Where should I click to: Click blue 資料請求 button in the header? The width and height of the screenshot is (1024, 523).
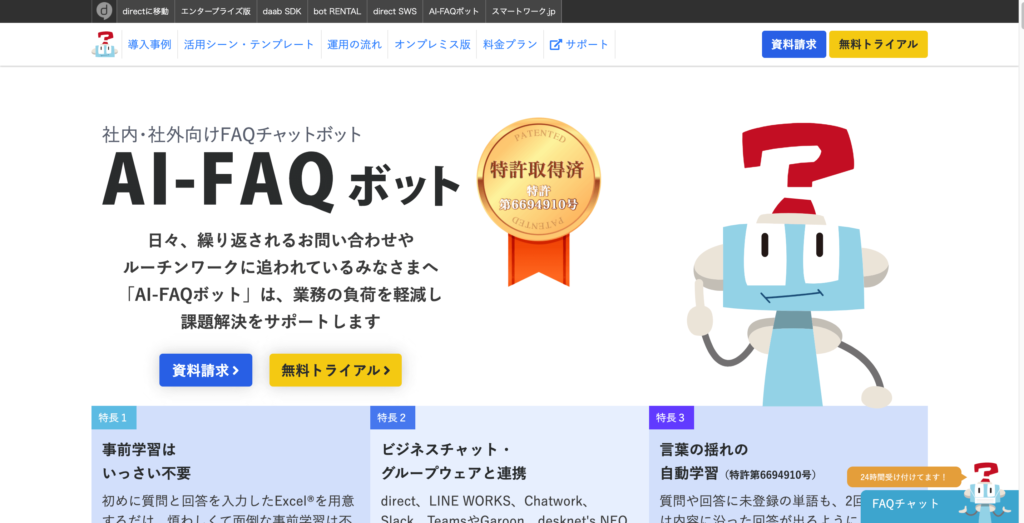point(793,44)
